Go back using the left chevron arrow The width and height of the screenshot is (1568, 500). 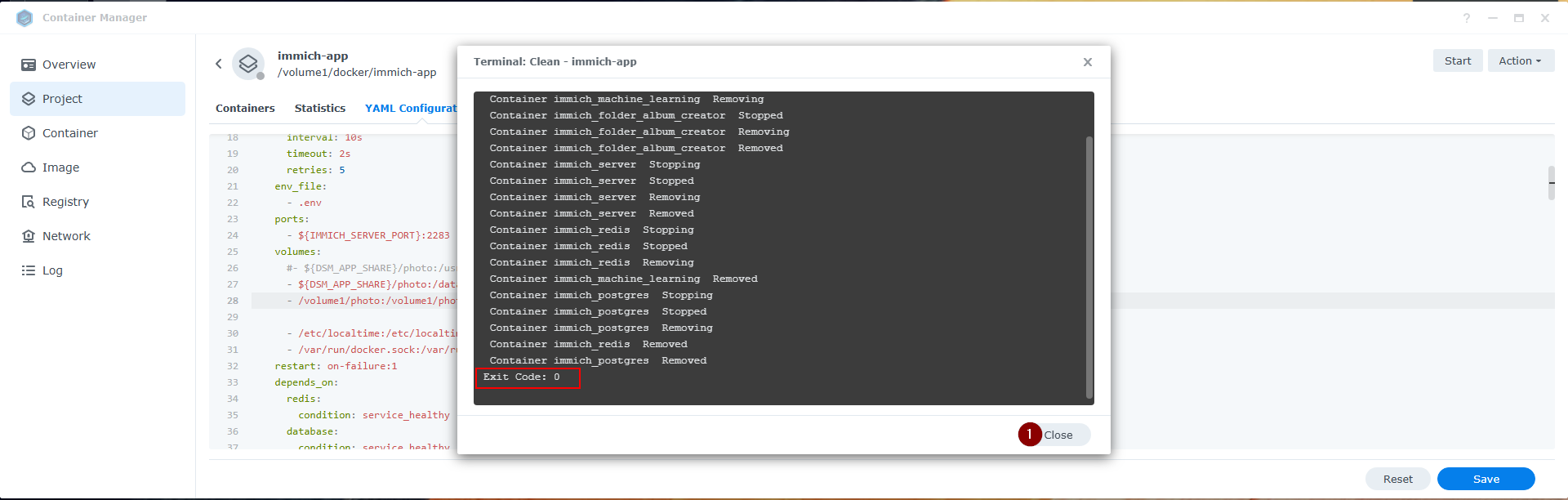pos(219,64)
